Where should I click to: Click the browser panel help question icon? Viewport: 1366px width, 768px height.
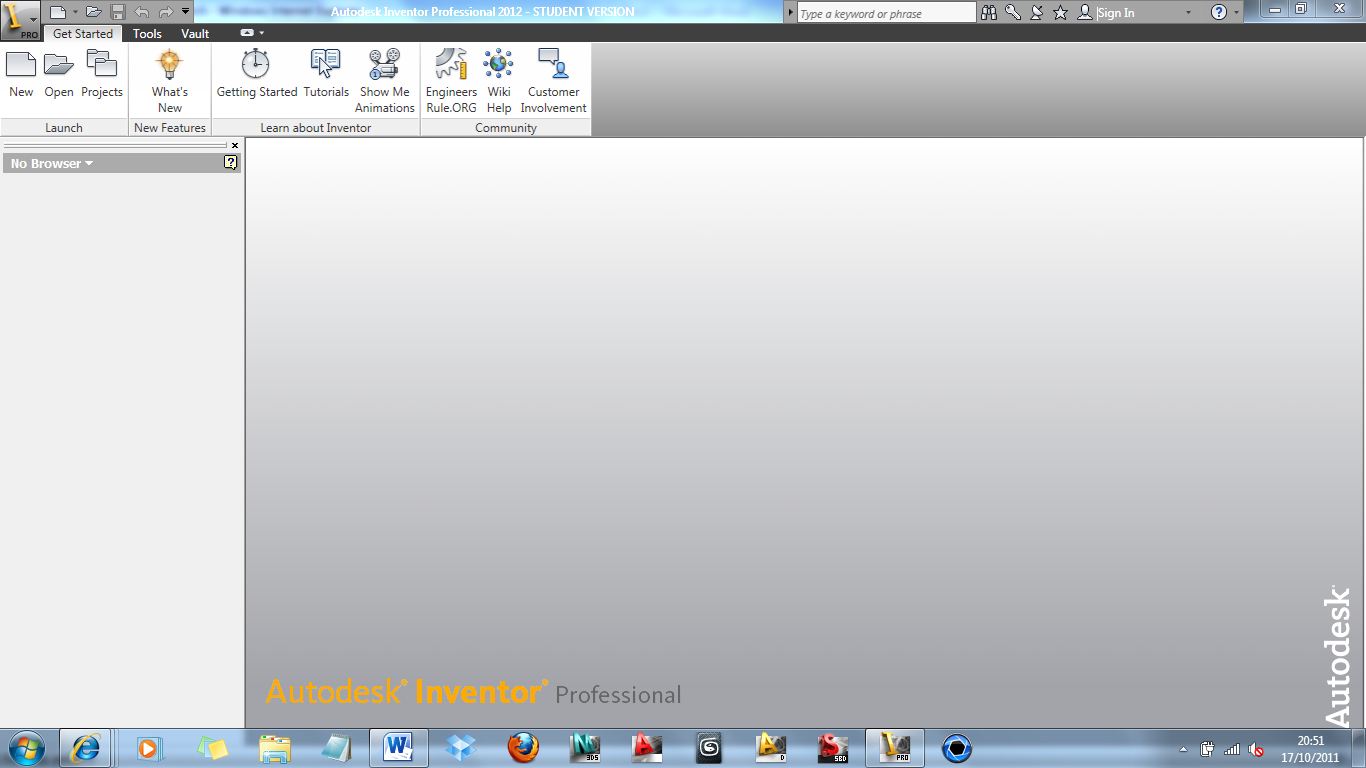click(x=231, y=162)
